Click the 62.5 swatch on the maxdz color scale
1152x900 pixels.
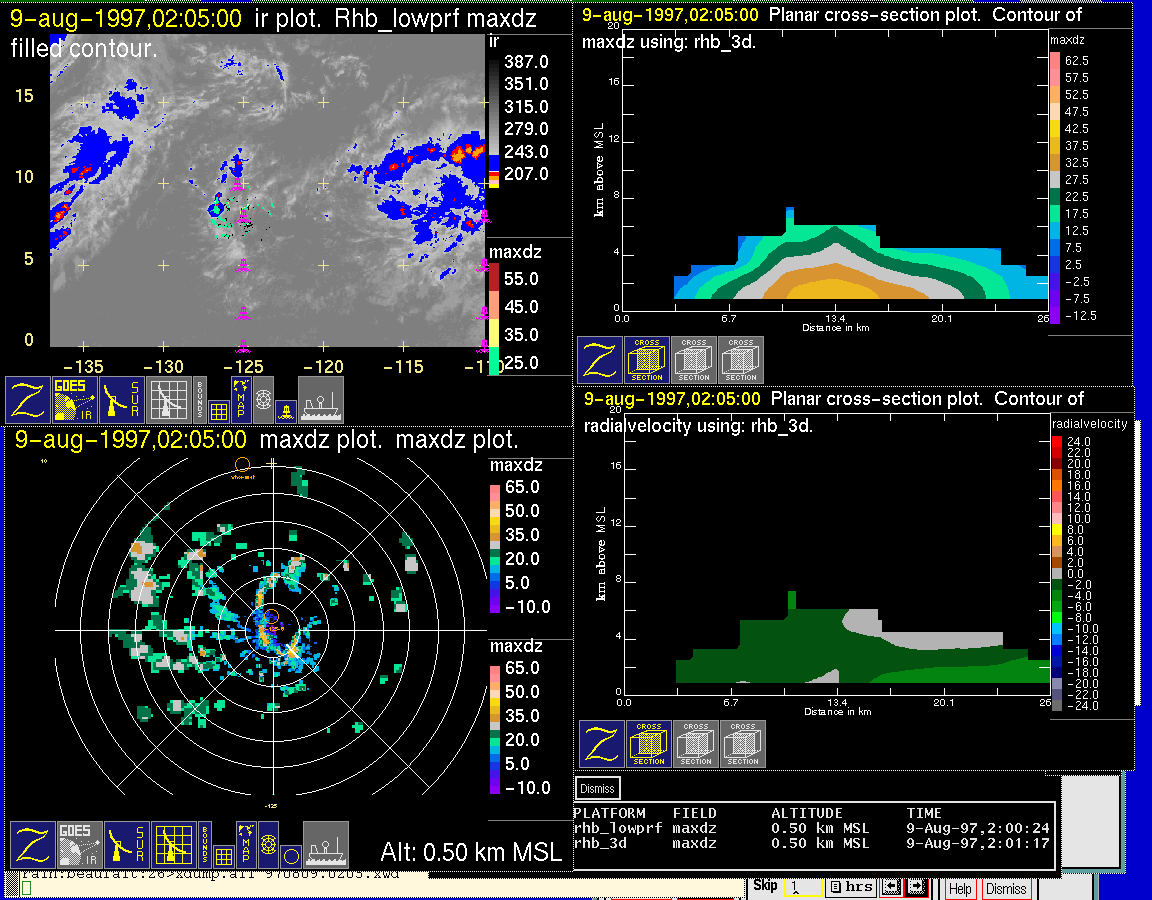click(x=1054, y=60)
